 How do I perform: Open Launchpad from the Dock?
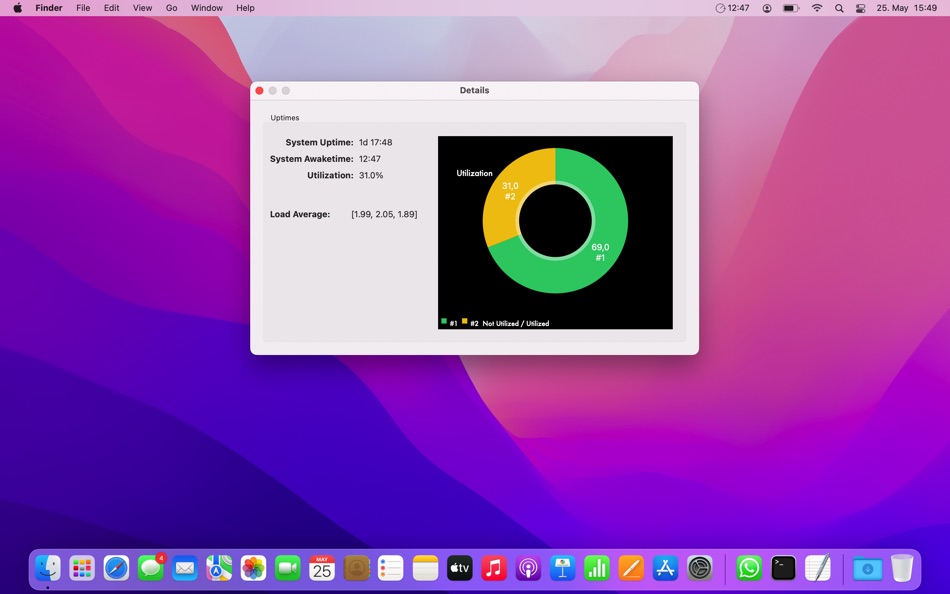[x=82, y=568]
